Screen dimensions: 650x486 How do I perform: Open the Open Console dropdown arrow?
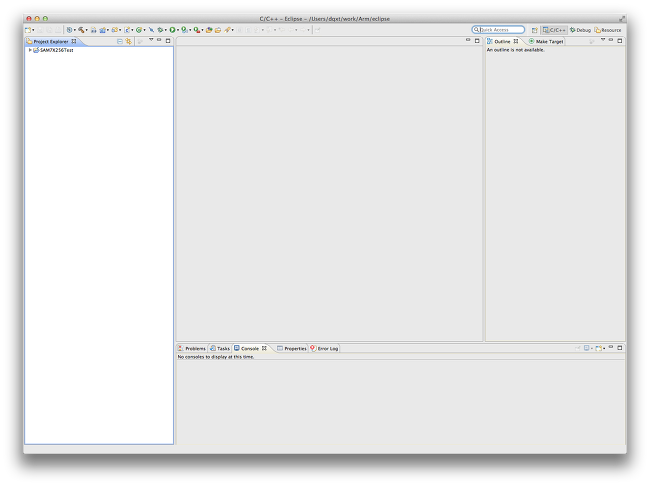604,348
